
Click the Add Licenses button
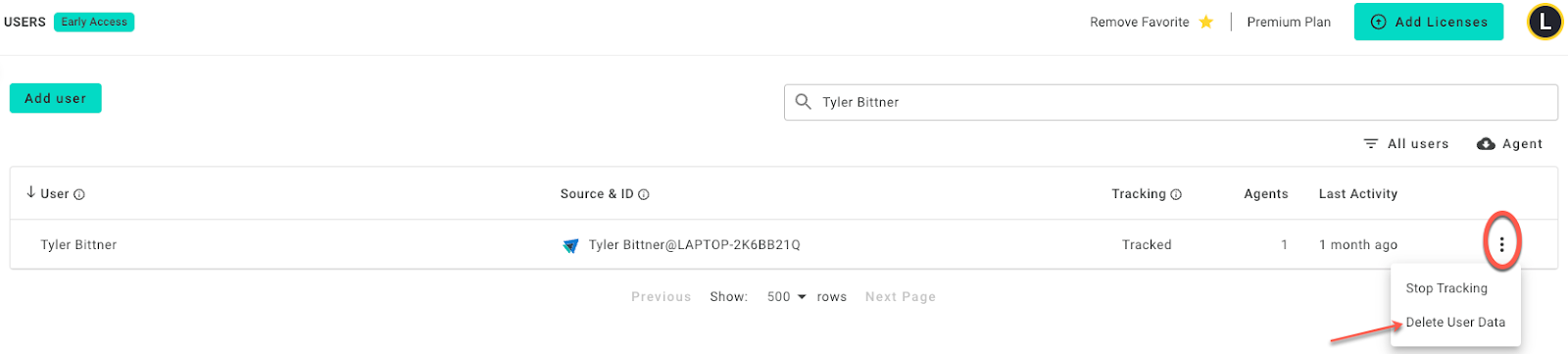1429,22
